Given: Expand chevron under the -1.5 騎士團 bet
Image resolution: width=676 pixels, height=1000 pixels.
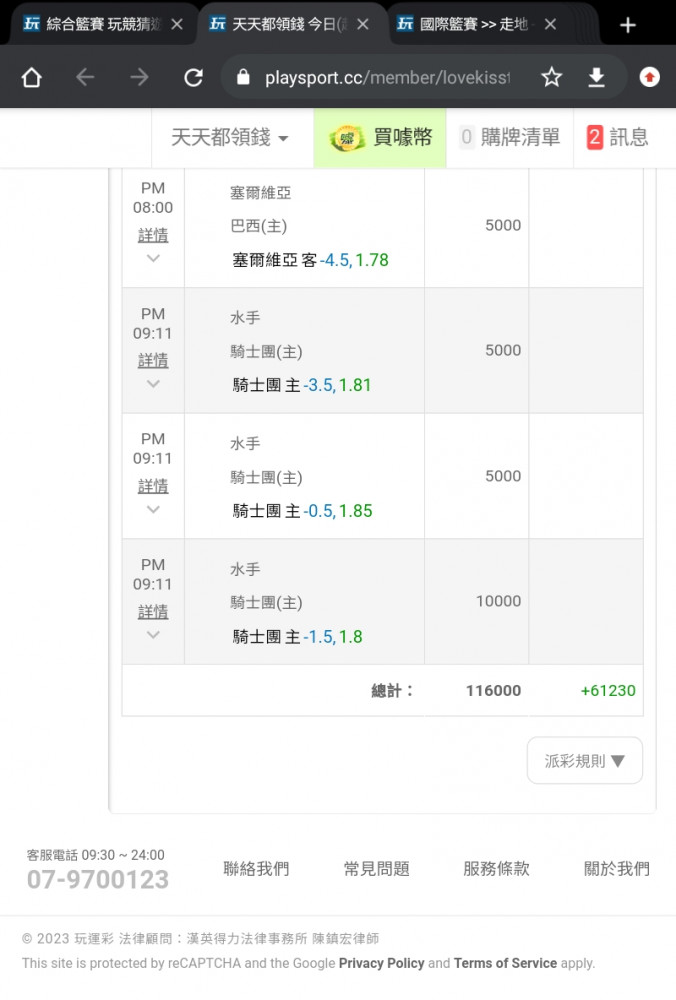Looking at the screenshot, I should click(x=153, y=635).
